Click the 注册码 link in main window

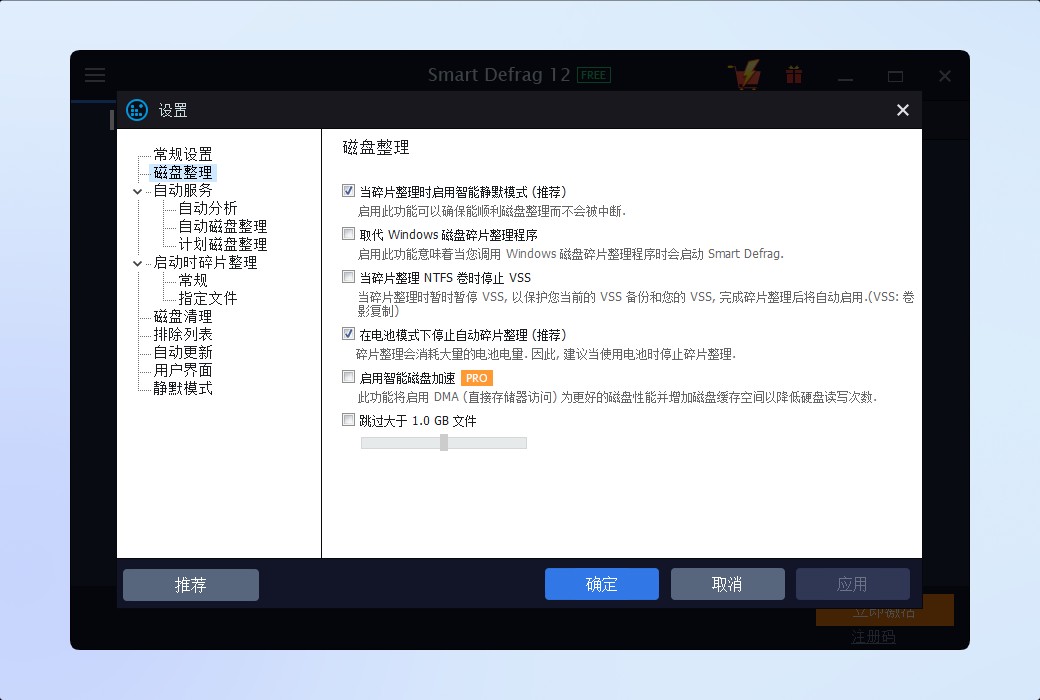[x=873, y=637]
